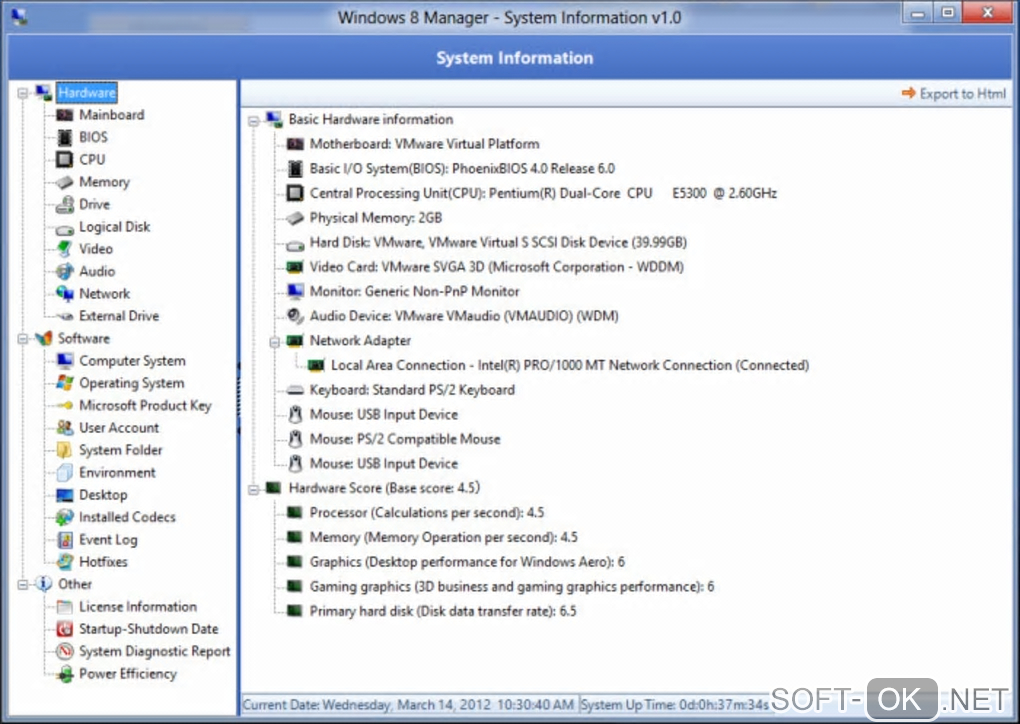Collapse the Network Adapter node
The height and width of the screenshot is (724, 1020).
tap(275, 342)
